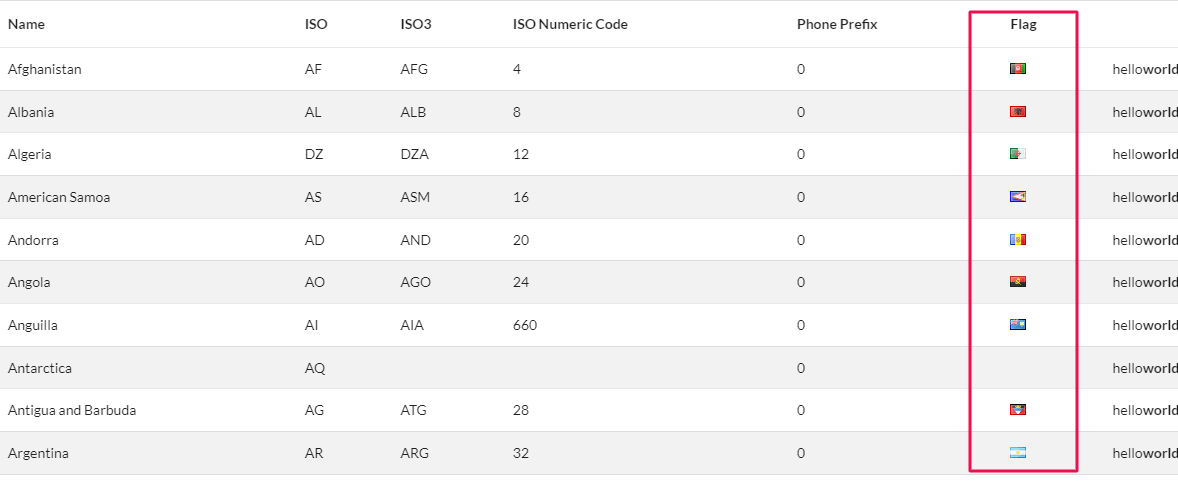Click the helloworld text in Afghanistan row
The width and height of the screenshot is (1178, 486).
(x=1145, y=69)
